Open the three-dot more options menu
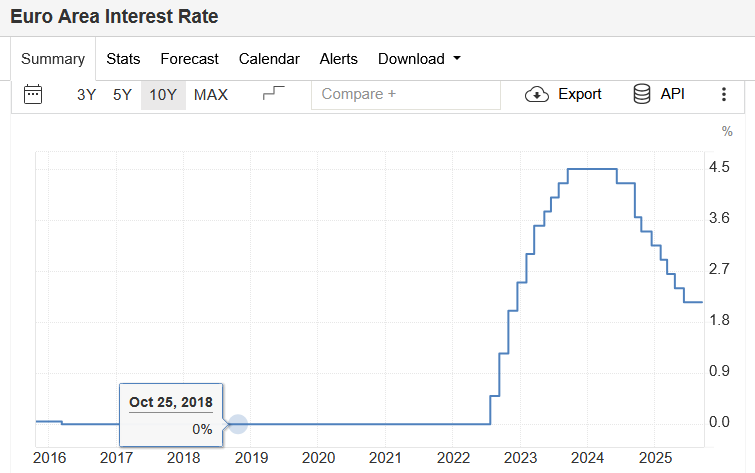 click(723, 94)
